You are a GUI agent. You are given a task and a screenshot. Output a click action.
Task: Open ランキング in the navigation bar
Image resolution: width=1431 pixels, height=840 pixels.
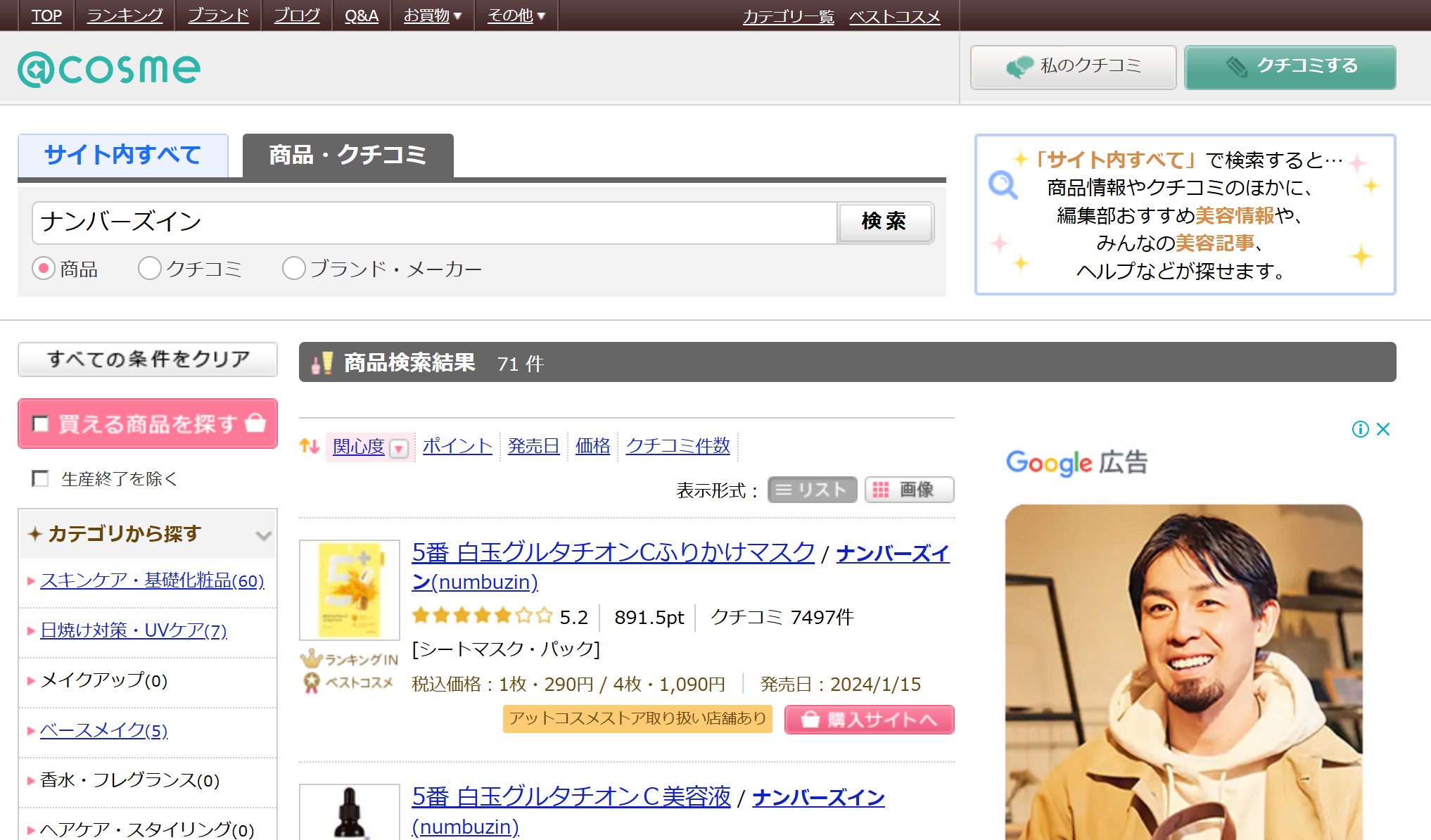[125, 15]
